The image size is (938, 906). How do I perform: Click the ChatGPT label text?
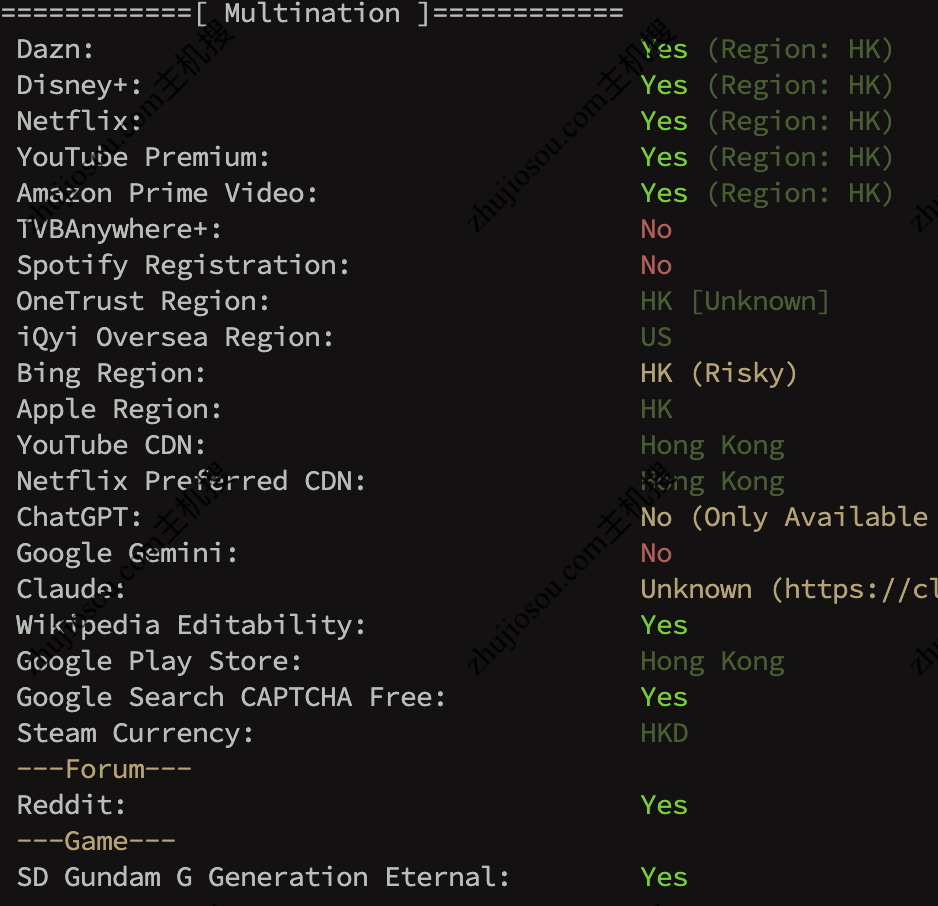(79, 517)
